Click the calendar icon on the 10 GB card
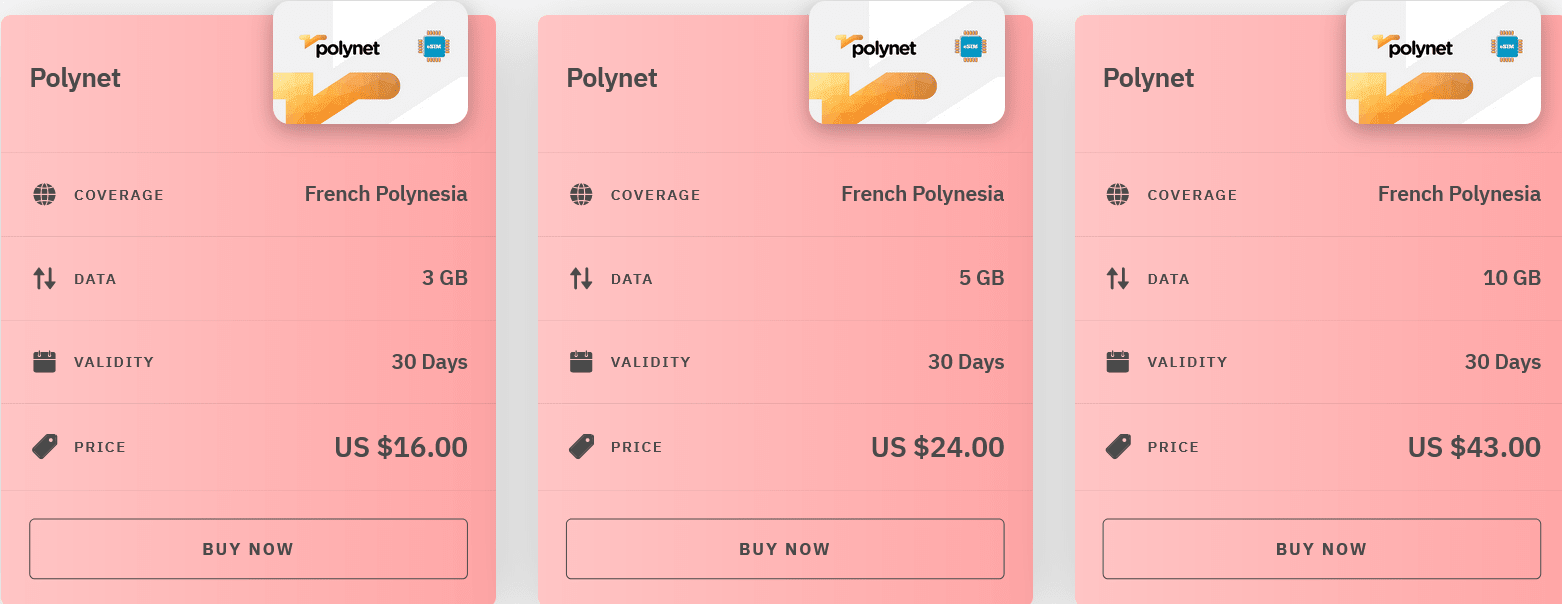 pos(1115,362)
